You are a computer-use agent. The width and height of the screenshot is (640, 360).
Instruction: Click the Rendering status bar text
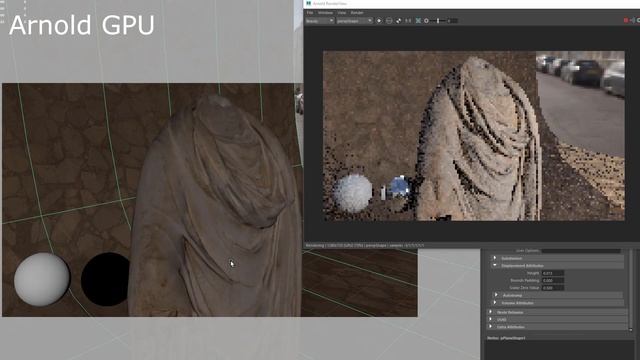(x=365, y=245)
